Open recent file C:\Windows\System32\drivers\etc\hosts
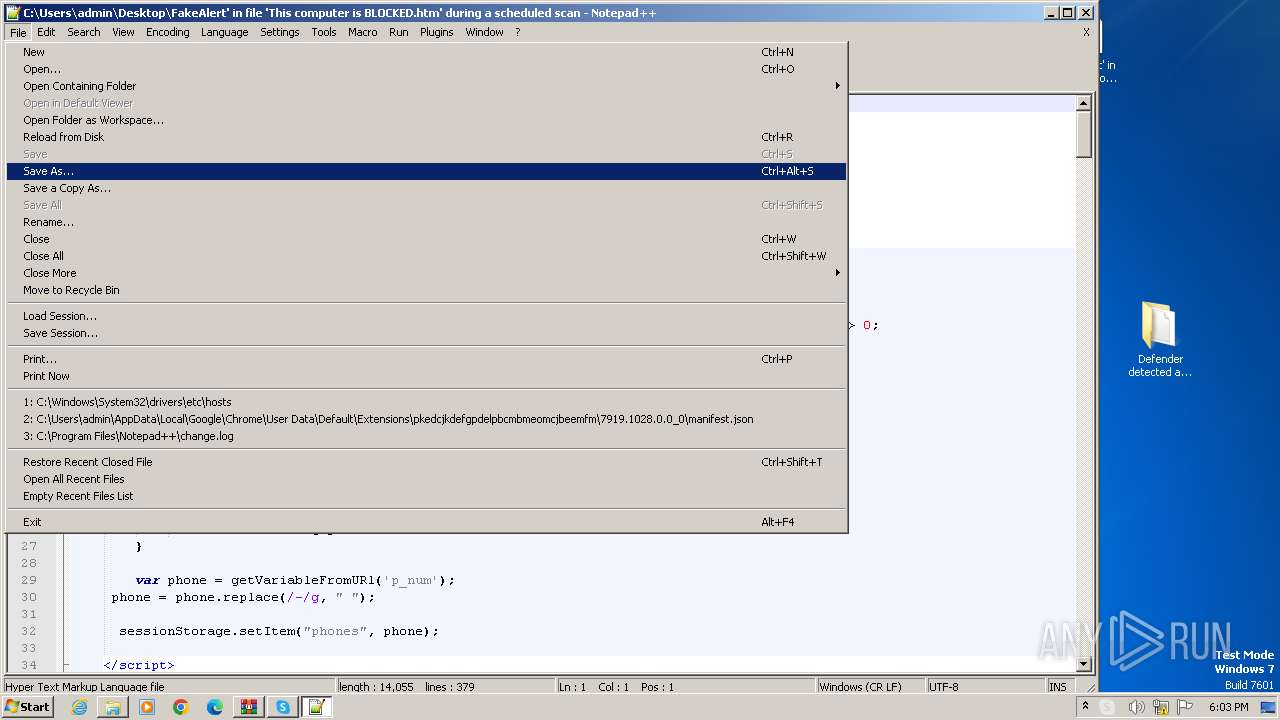Image resolution: width=1280 pixels, height=720 pixels. coord(427,402)
